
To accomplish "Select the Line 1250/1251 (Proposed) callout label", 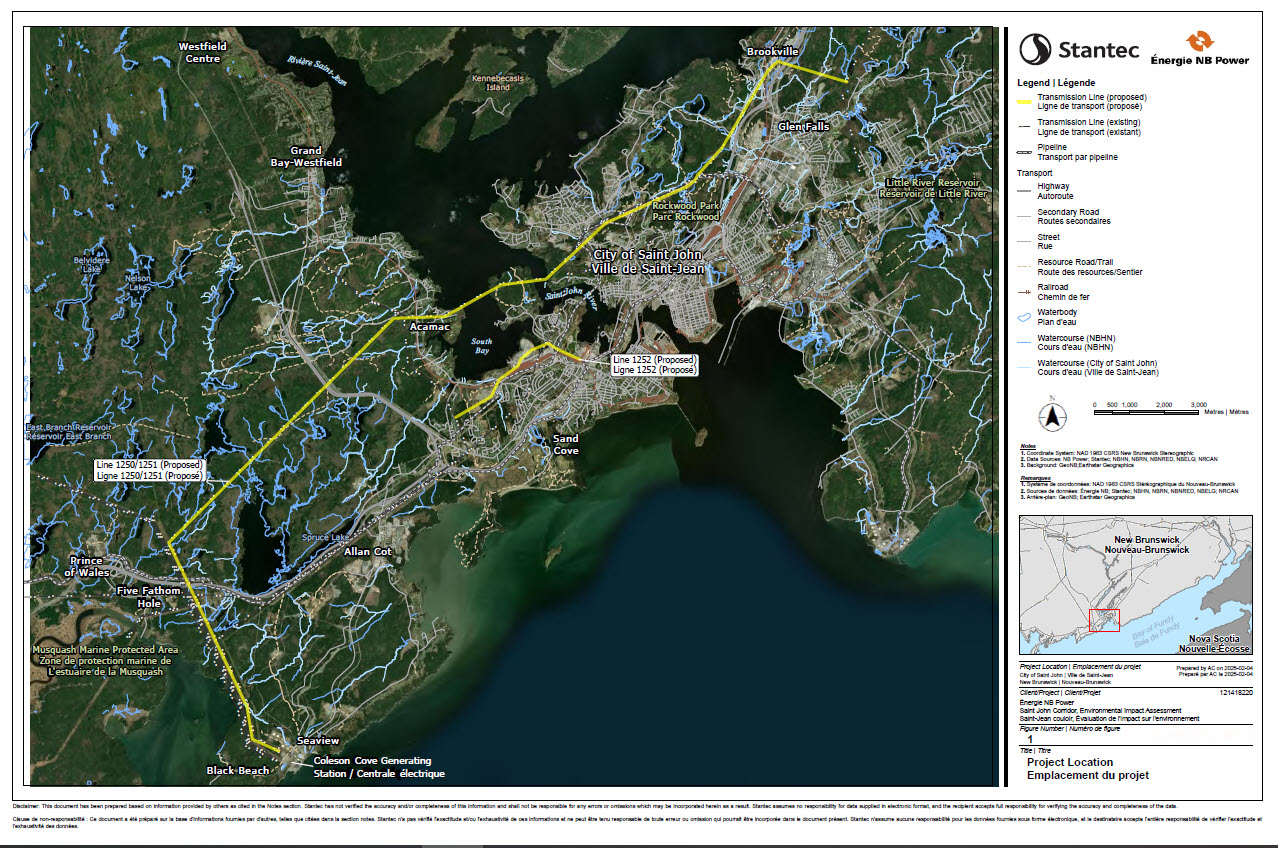I will pos(149,470).
